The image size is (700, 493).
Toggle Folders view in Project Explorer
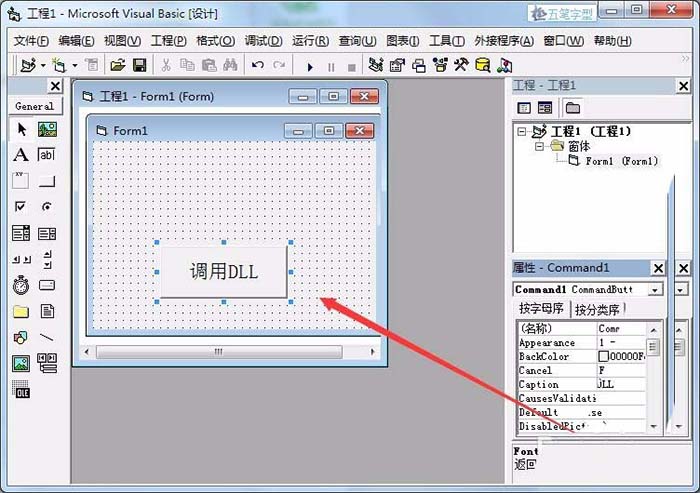(573, 108)
